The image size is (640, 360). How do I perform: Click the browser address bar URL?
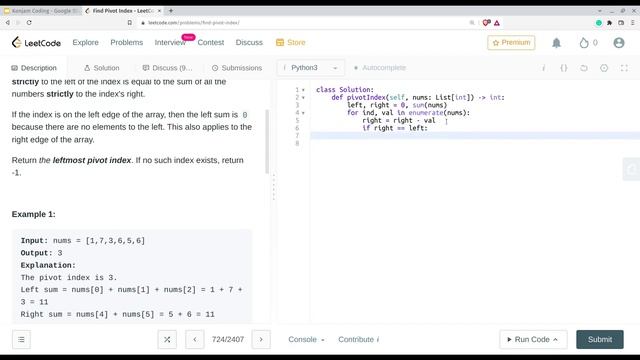[193, 23]
